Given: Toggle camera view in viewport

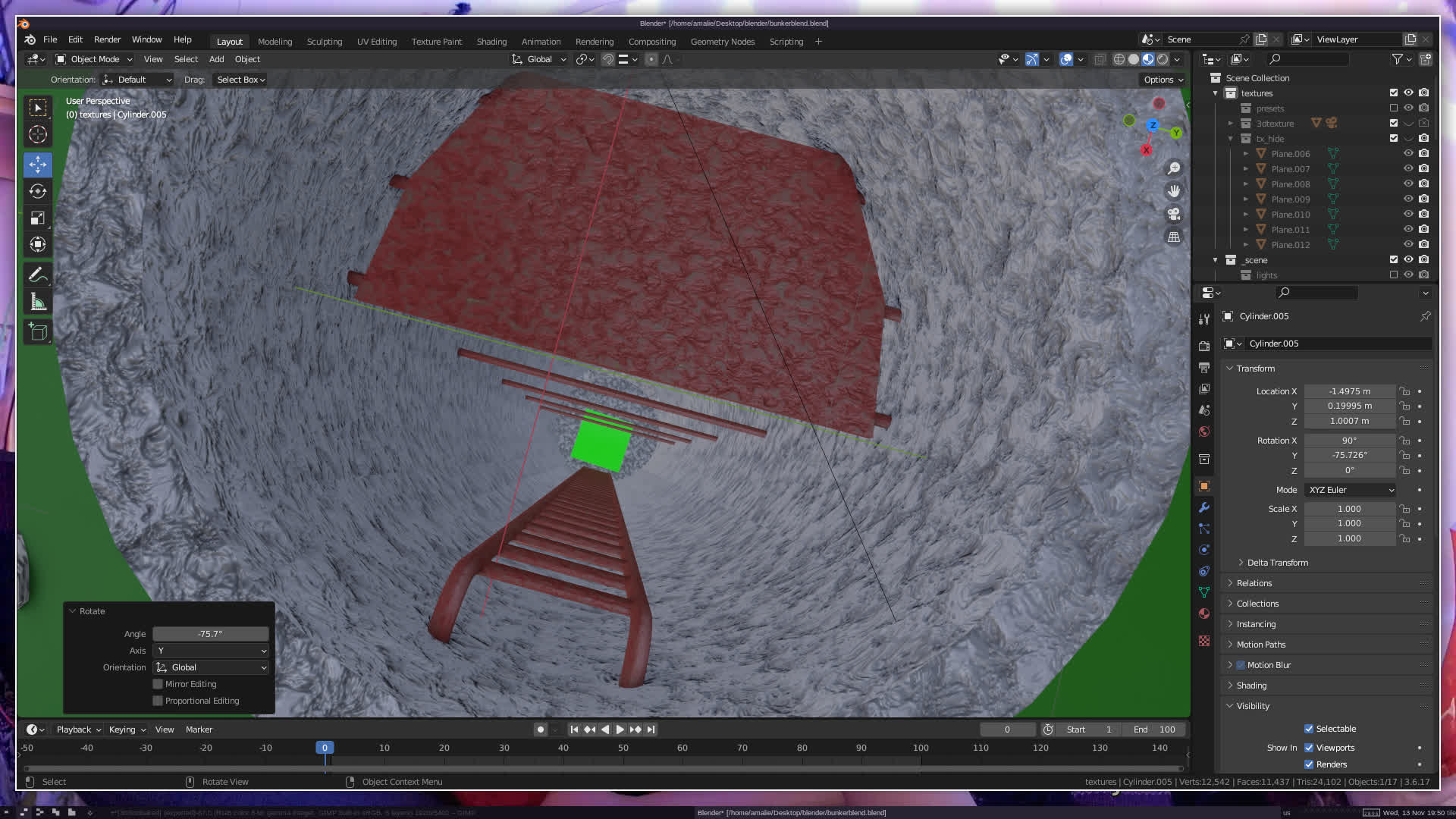Looking at the screenshot, I should [1174, 214].
